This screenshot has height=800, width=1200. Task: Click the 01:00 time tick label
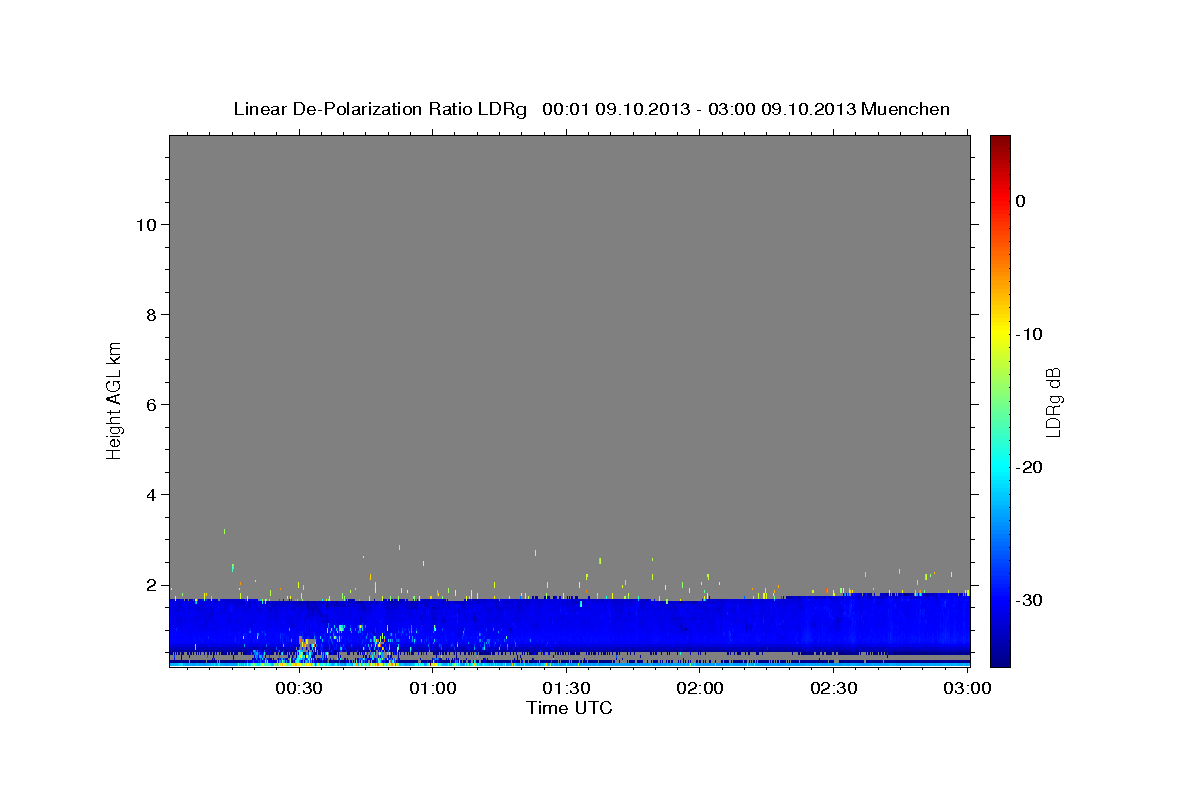click(x=432, y=689)
